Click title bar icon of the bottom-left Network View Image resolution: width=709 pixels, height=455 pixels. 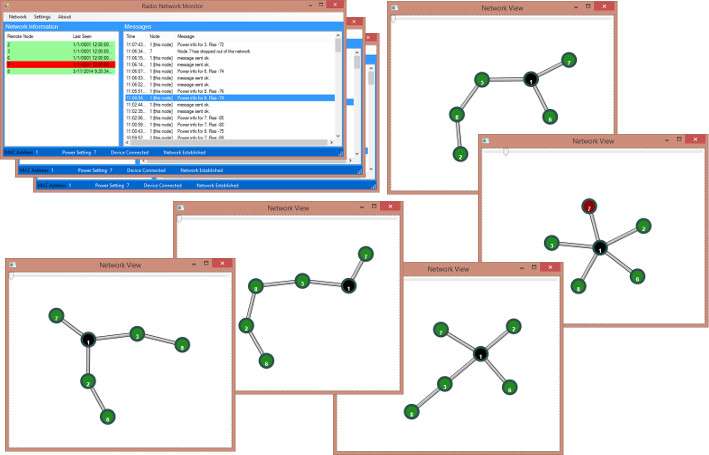point(13,265)
